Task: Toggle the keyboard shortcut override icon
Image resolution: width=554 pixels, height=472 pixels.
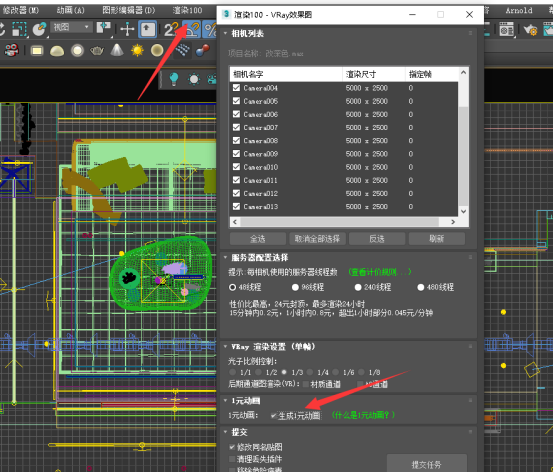Action: coord(148,29)
